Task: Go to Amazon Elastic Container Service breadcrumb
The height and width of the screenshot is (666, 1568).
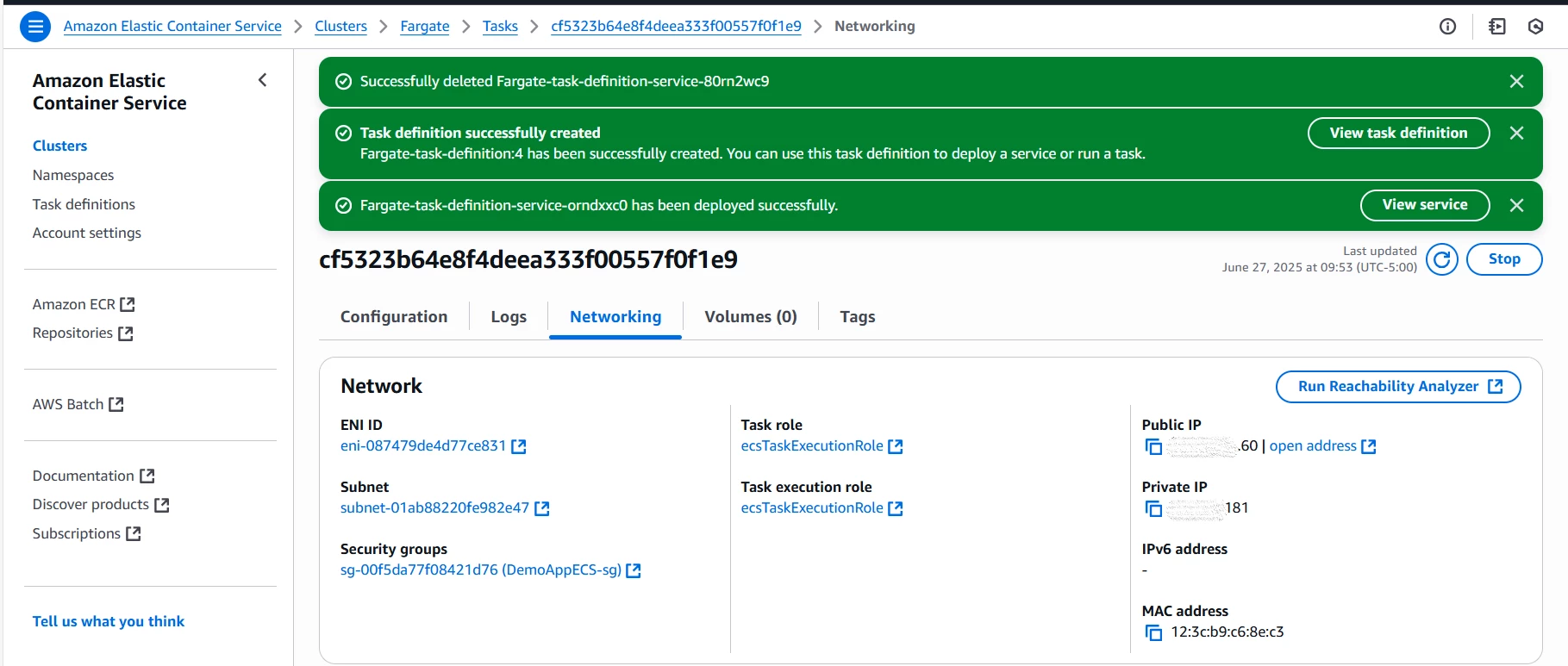Action: 172,27
